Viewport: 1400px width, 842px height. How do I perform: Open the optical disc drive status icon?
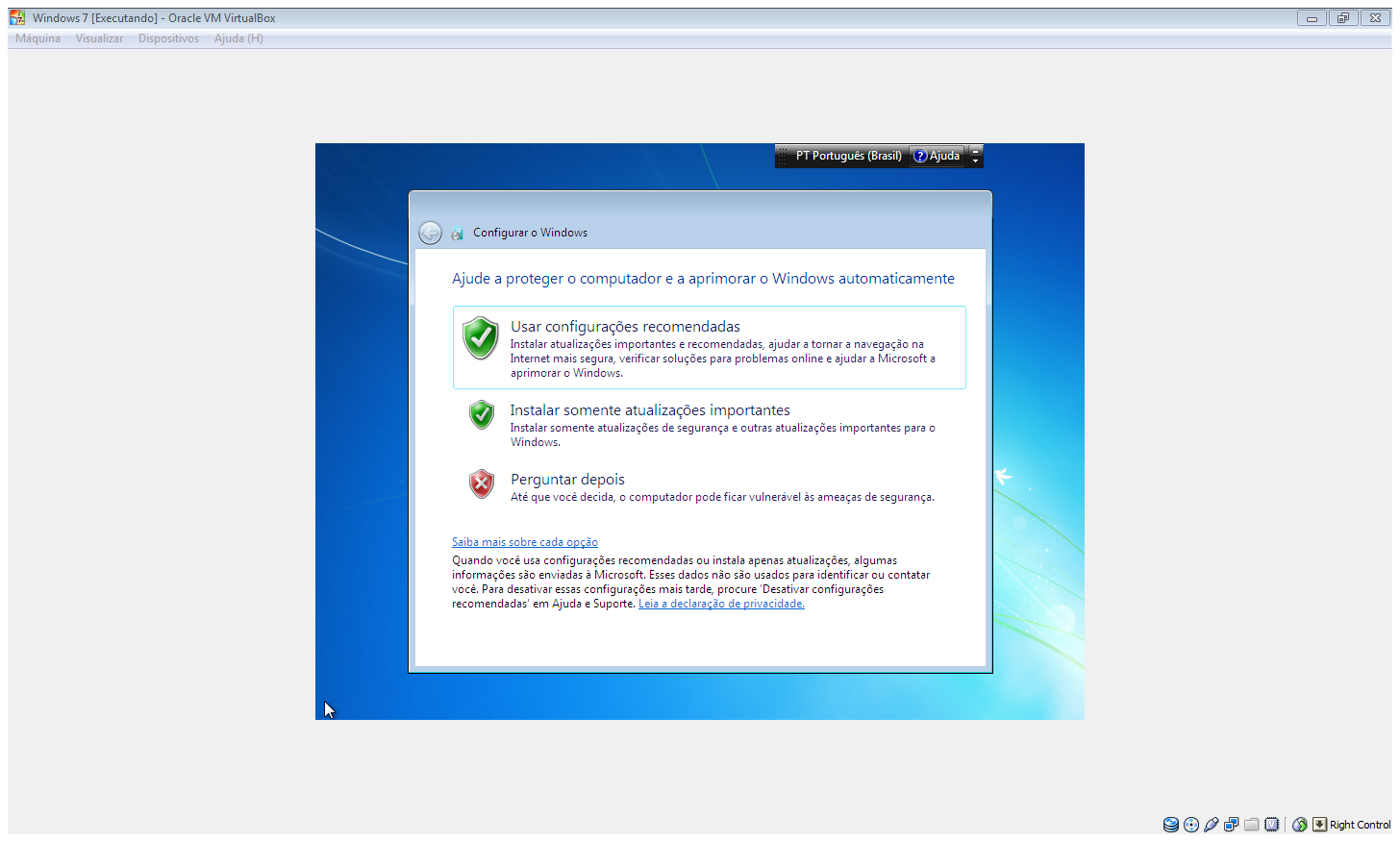tap(1191, 825)
